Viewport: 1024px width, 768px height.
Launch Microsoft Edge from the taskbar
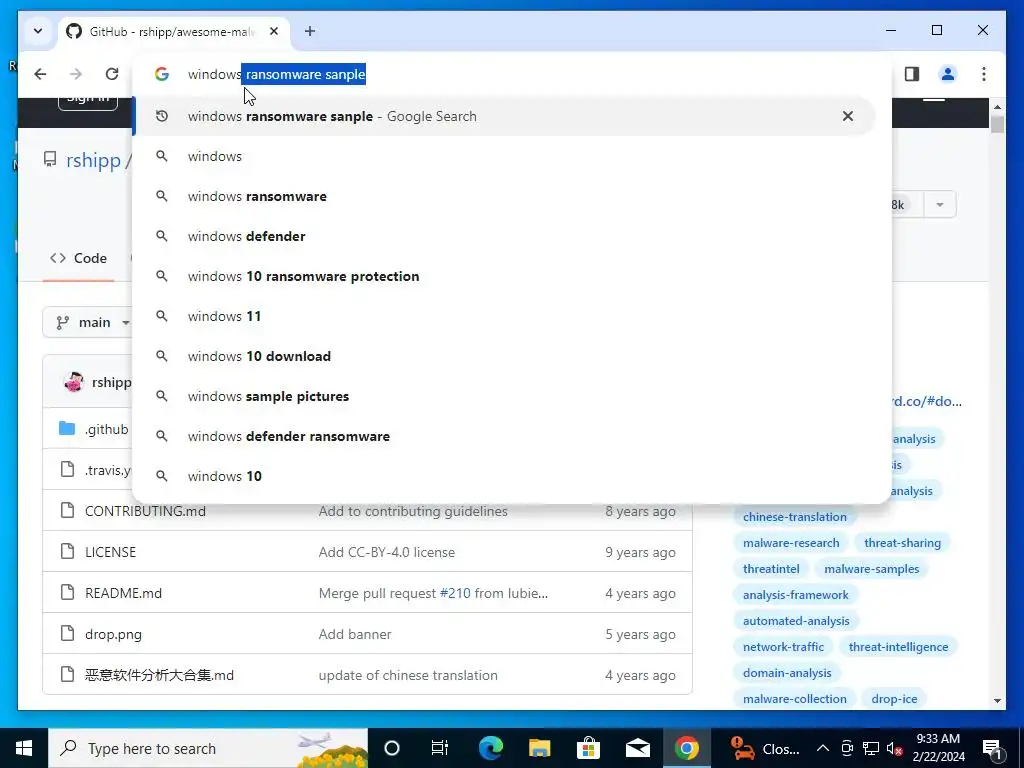490,748
